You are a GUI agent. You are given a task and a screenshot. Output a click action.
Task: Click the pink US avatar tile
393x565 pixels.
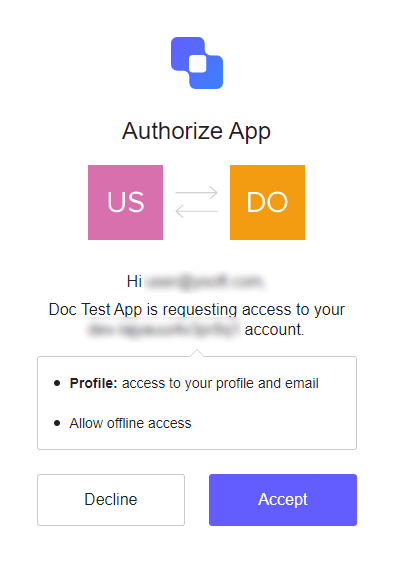click(x=125, y=202)
